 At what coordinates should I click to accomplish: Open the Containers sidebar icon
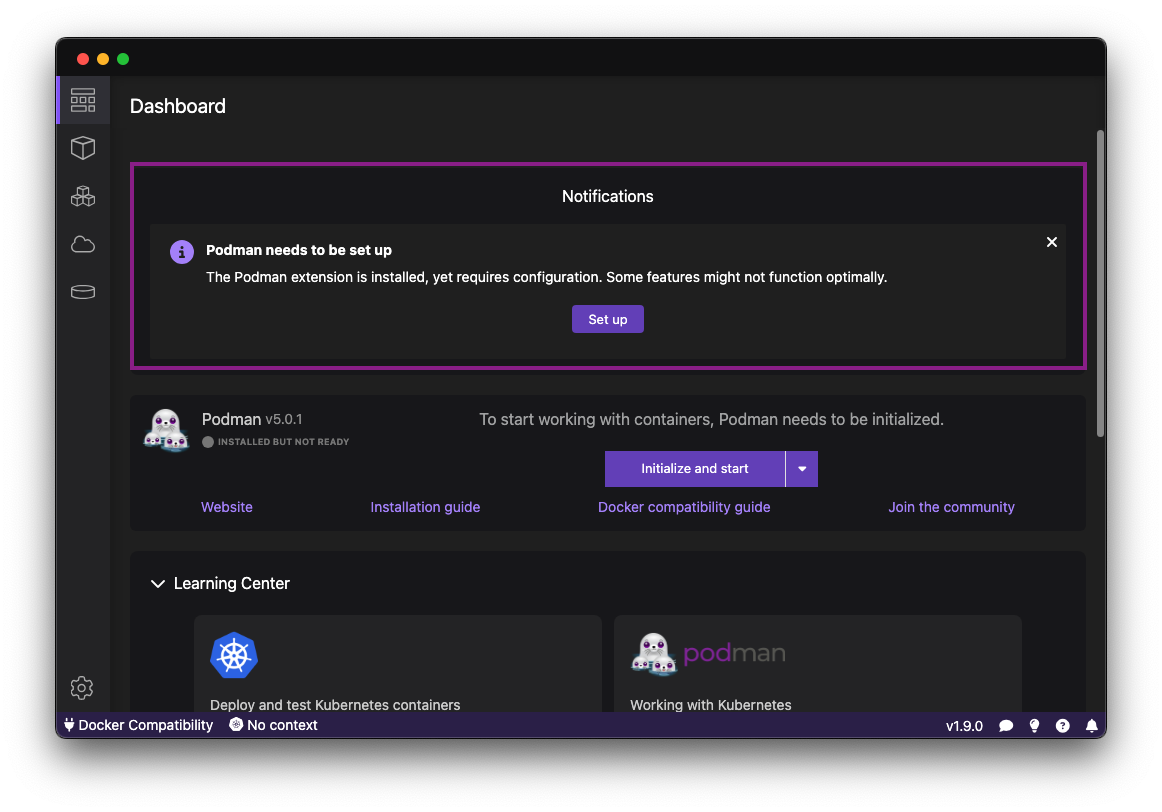point(83,148)
